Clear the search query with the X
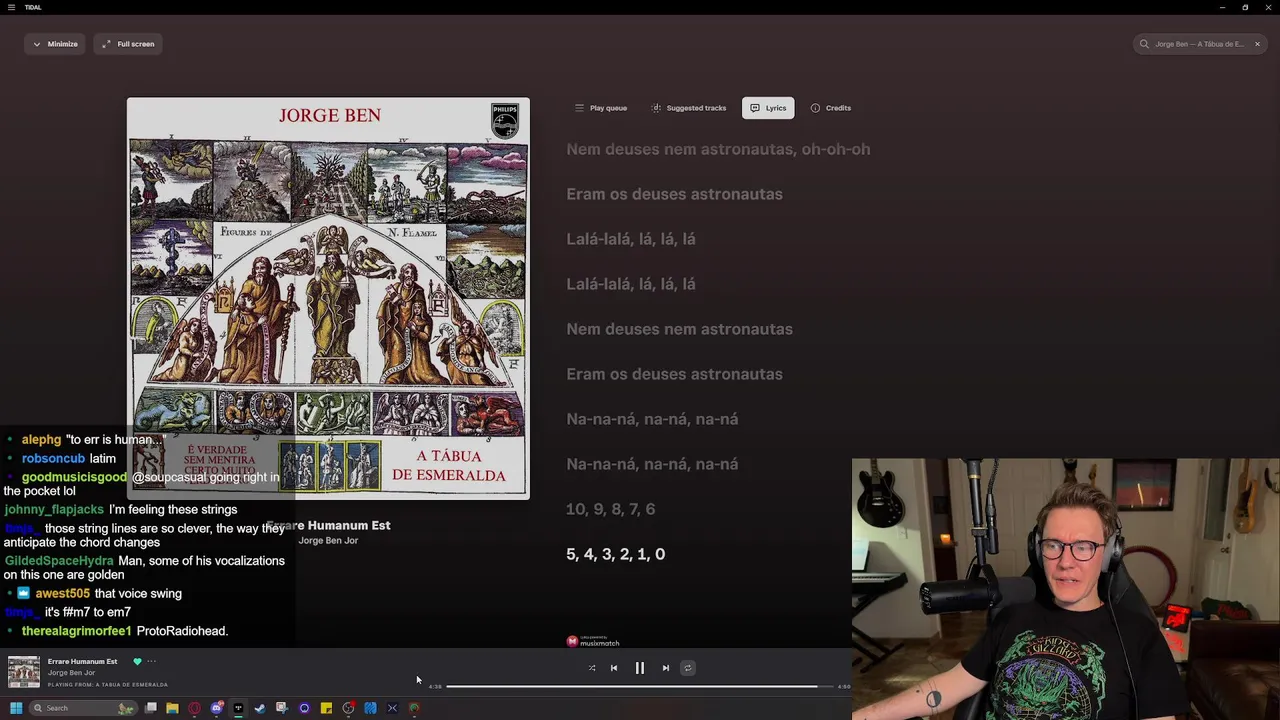The height and width of the screenshot is (720, 1280). pyautogui.click(x=1257, y=44)
